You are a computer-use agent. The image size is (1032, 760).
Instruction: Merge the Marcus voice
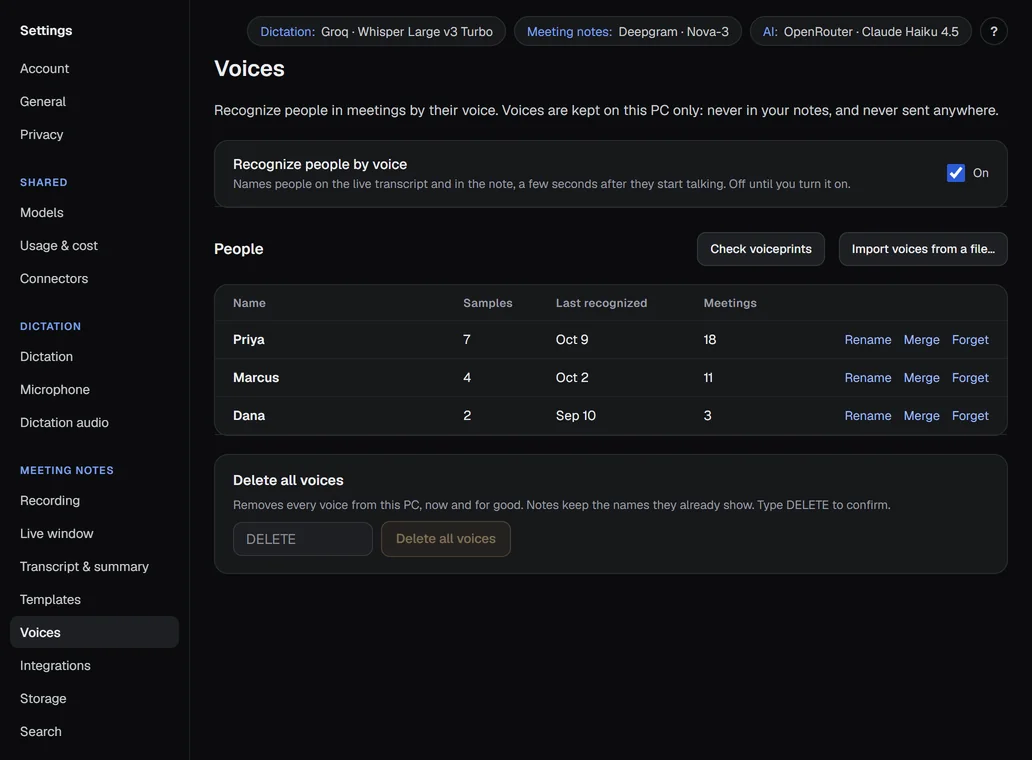[921, 378]
